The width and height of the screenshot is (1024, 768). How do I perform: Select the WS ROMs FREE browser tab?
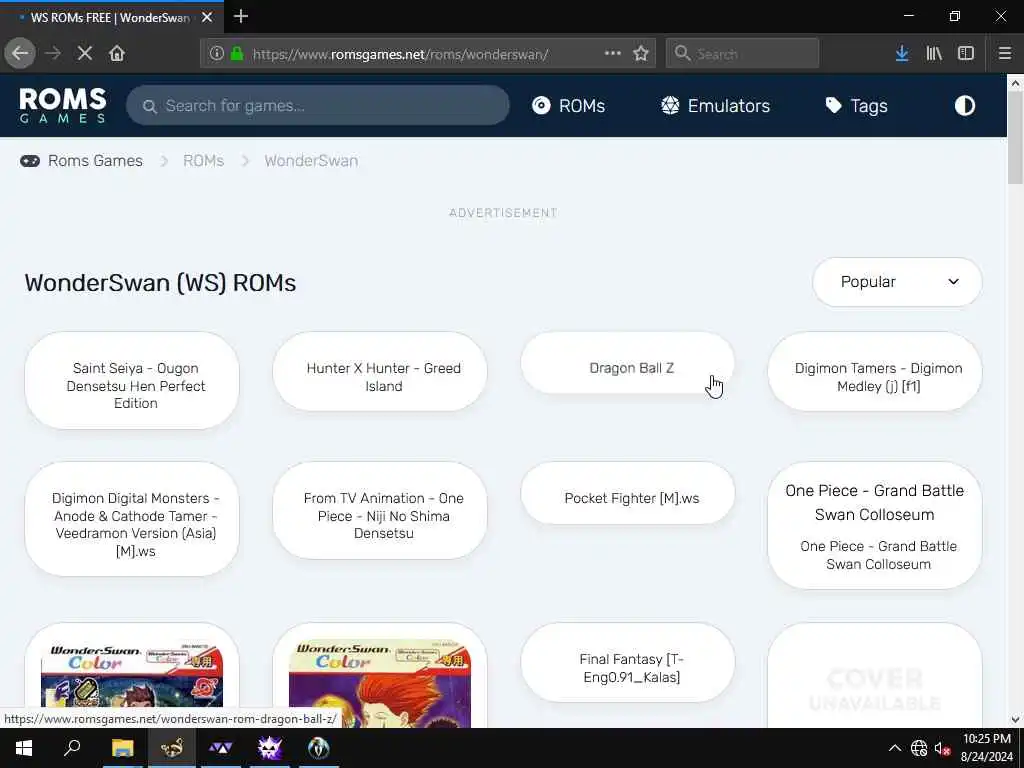112,18
